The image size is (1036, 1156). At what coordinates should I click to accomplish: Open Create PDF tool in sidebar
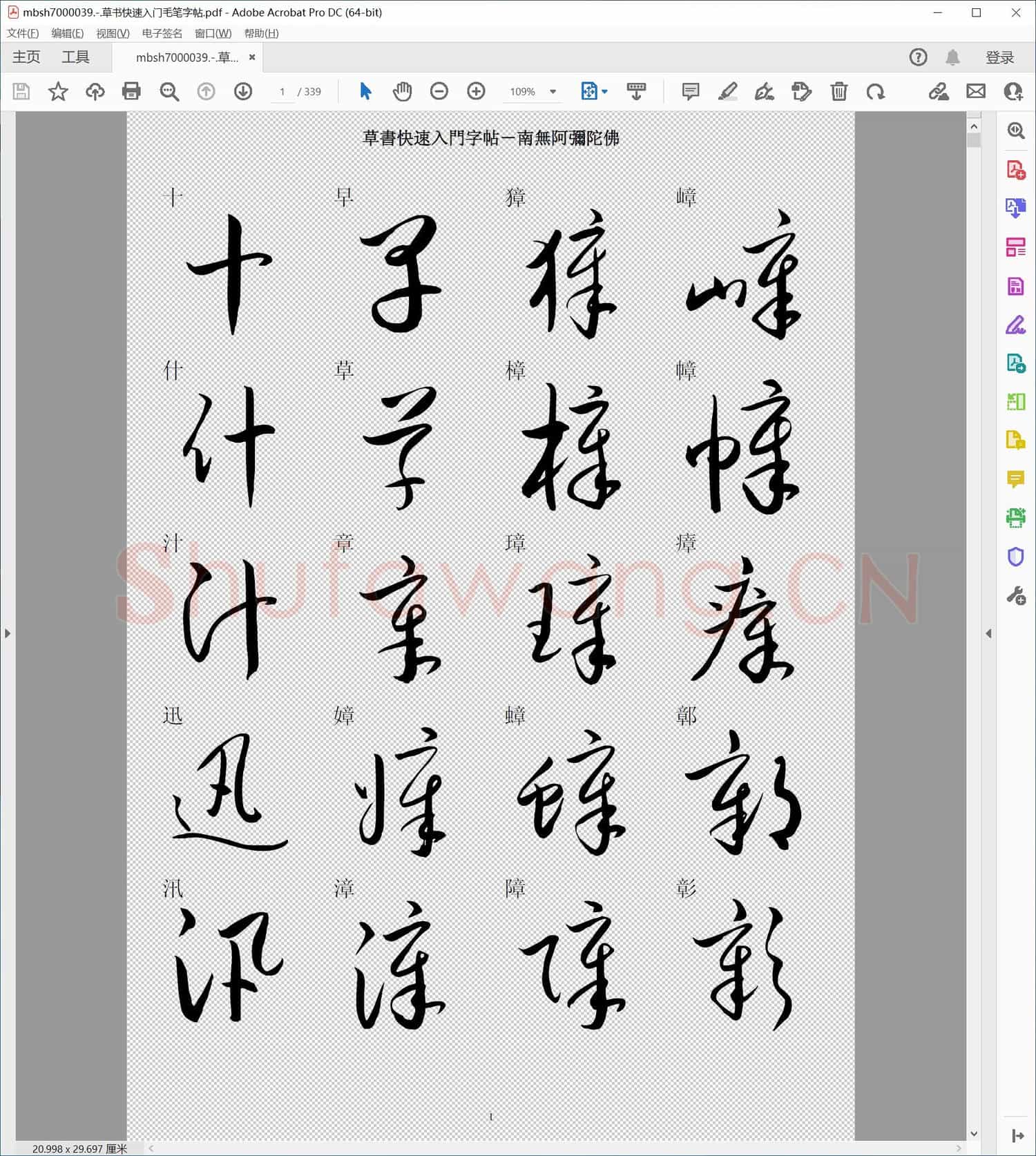[x=1016, y=169]
